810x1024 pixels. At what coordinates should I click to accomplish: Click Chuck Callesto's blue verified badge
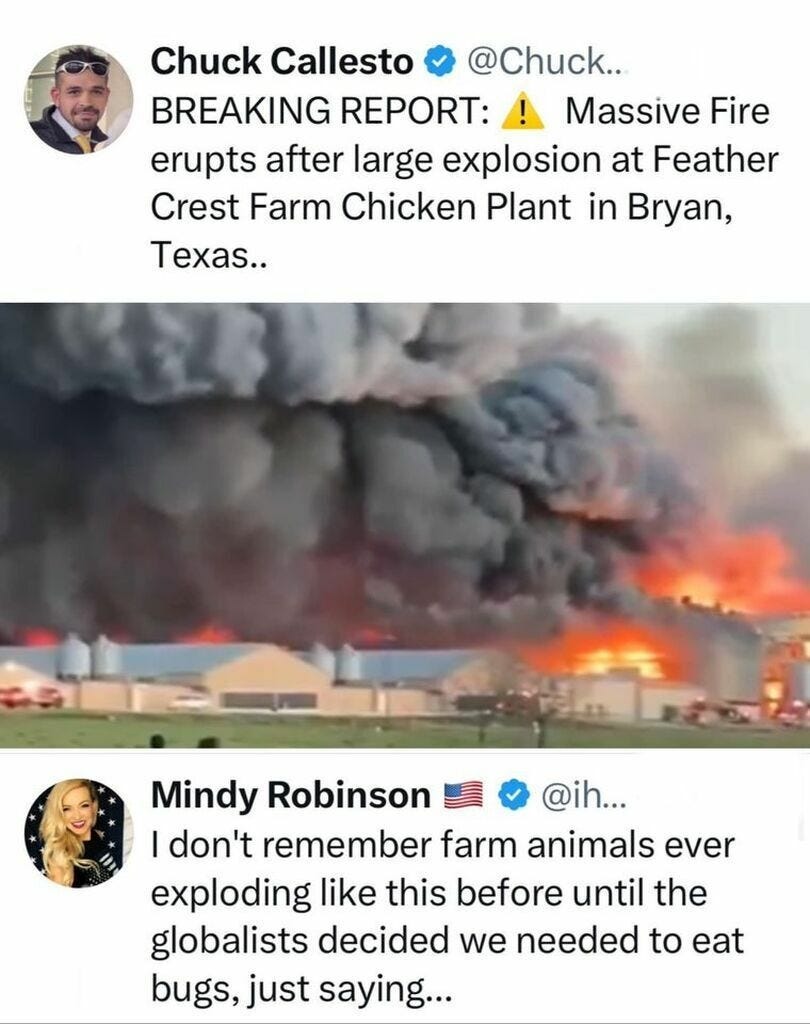(x=440, y=62)
